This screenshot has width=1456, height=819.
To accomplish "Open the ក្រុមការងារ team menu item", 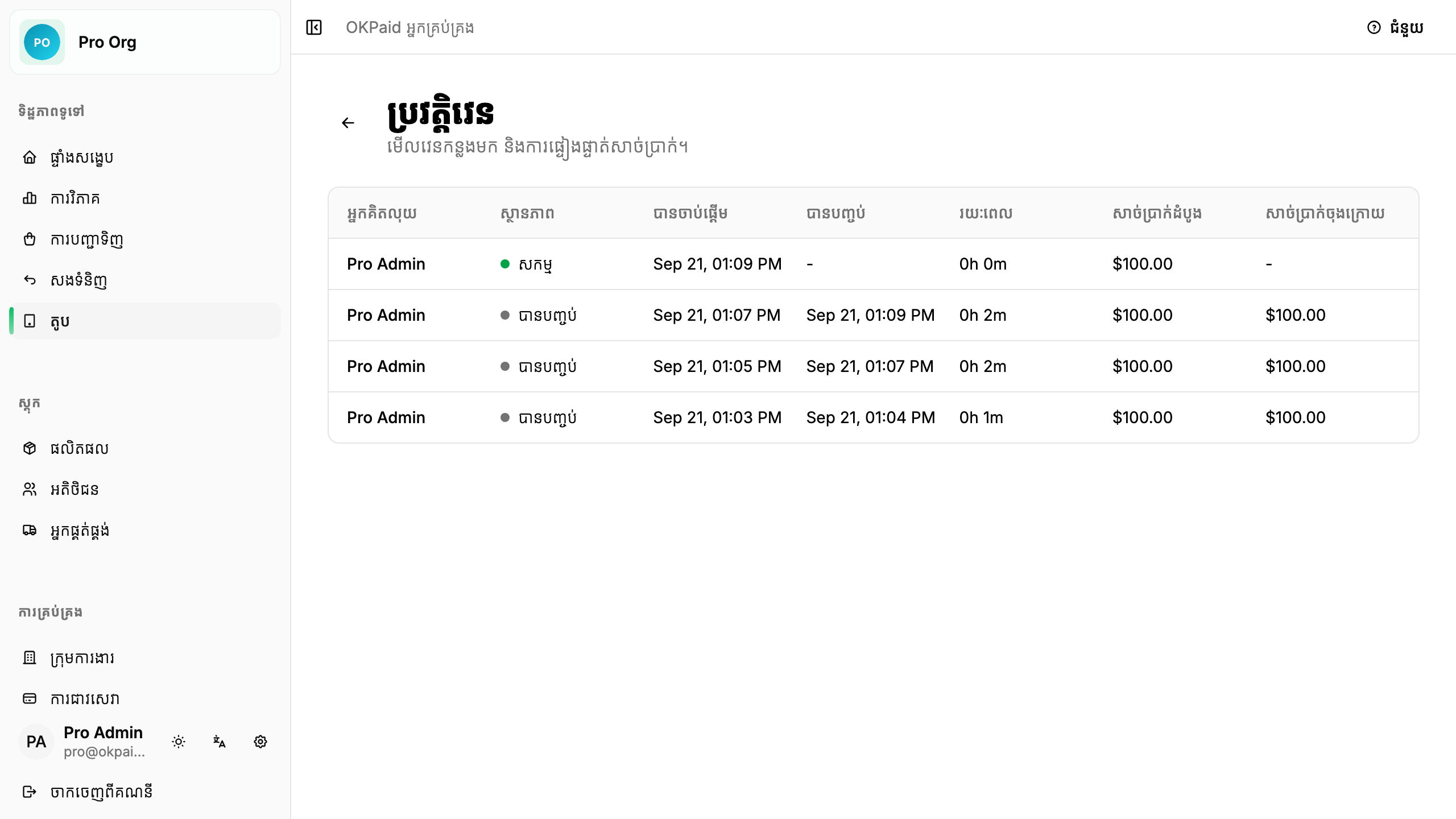I will tap(146, 657).
